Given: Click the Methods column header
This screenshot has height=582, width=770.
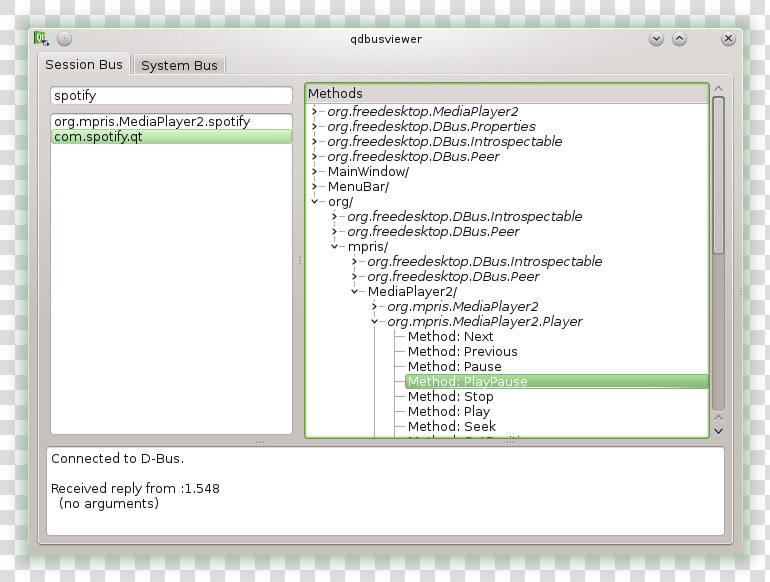Looking at the screenshot, I should 507,93.
